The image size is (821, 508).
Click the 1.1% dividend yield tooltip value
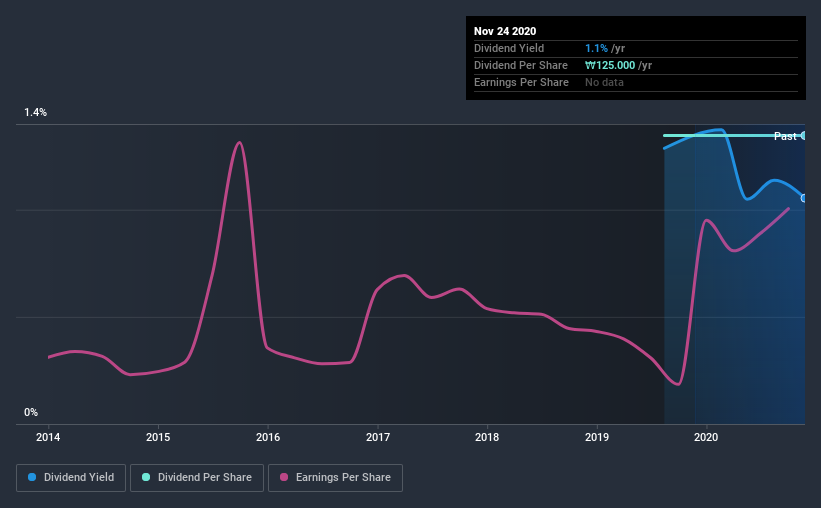(596, 48)
